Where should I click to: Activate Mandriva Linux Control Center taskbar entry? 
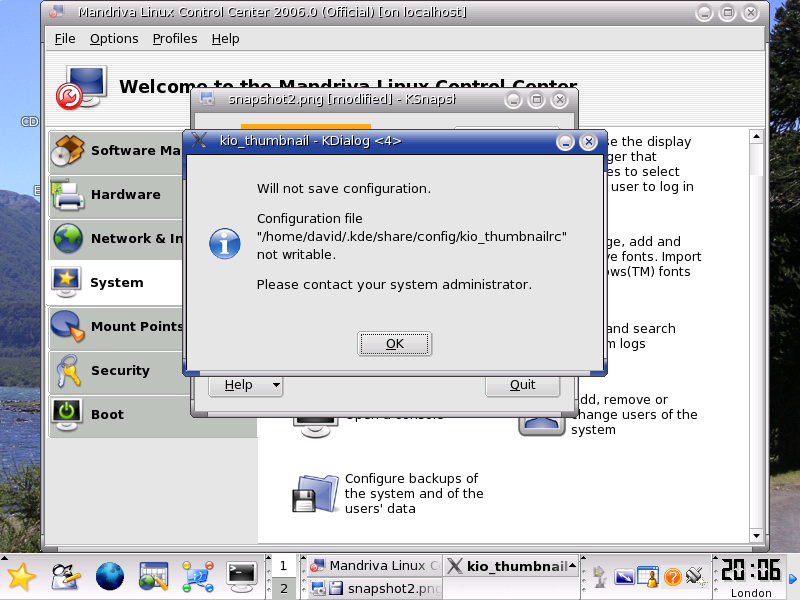tap(375, 566)
